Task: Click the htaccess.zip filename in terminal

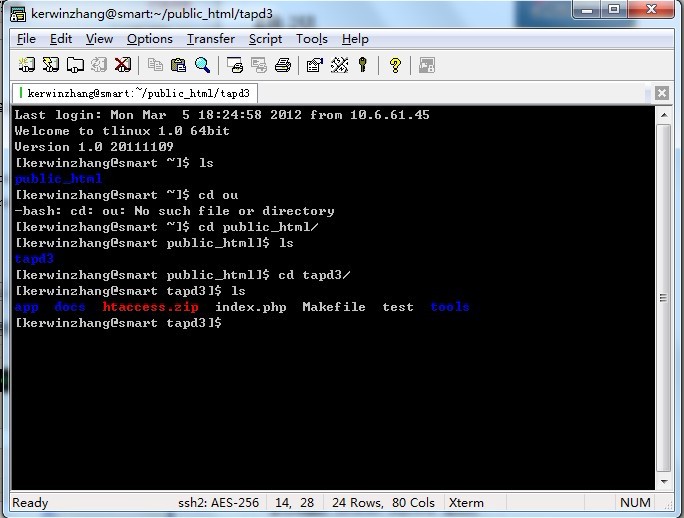Action: (150, 307)
